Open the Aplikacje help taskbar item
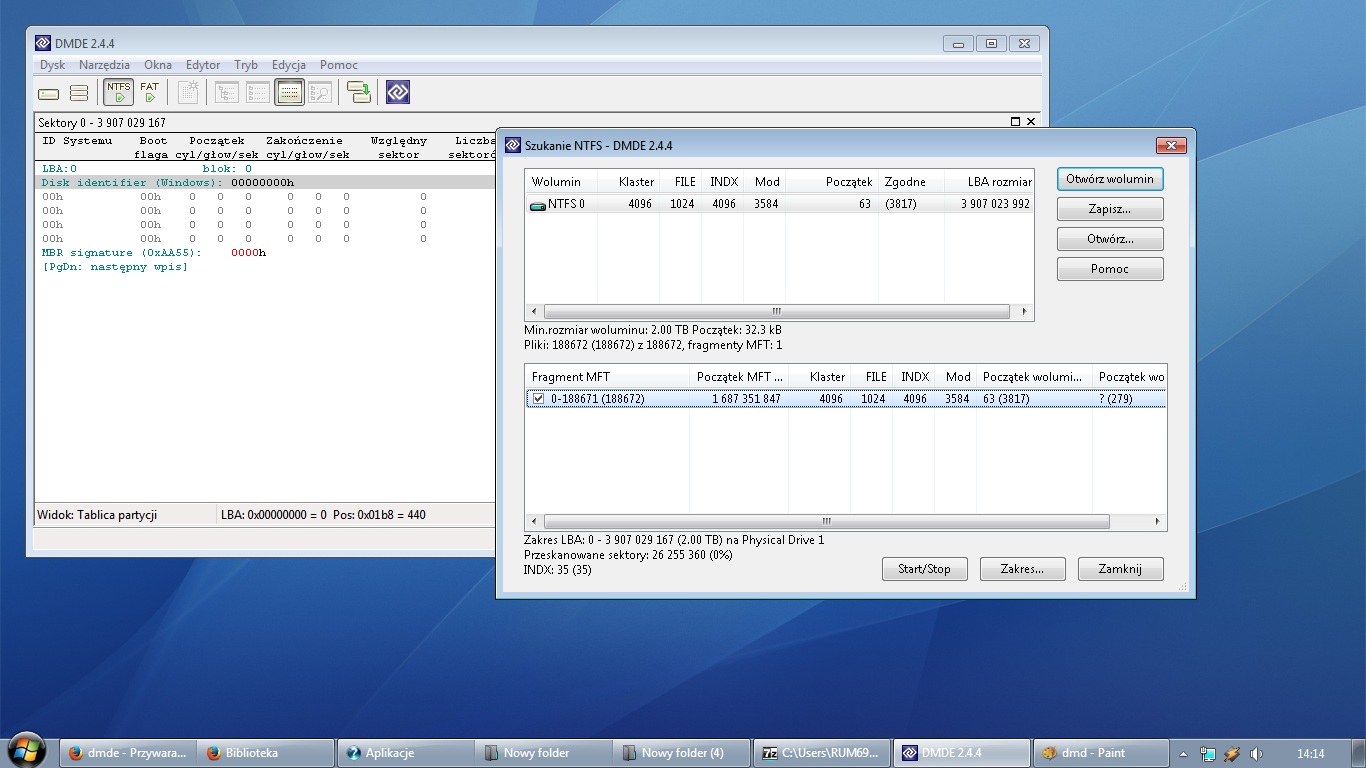1366x768 pixels. pos(405,753)
